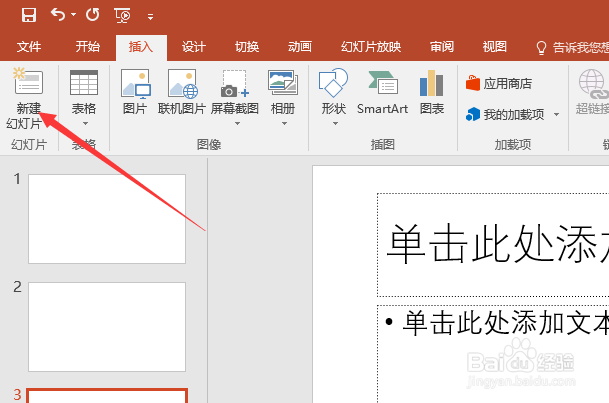Switch to the 审阅 ribbon tab
Viewport: 609px width, 403px height.
coord(442,47)
